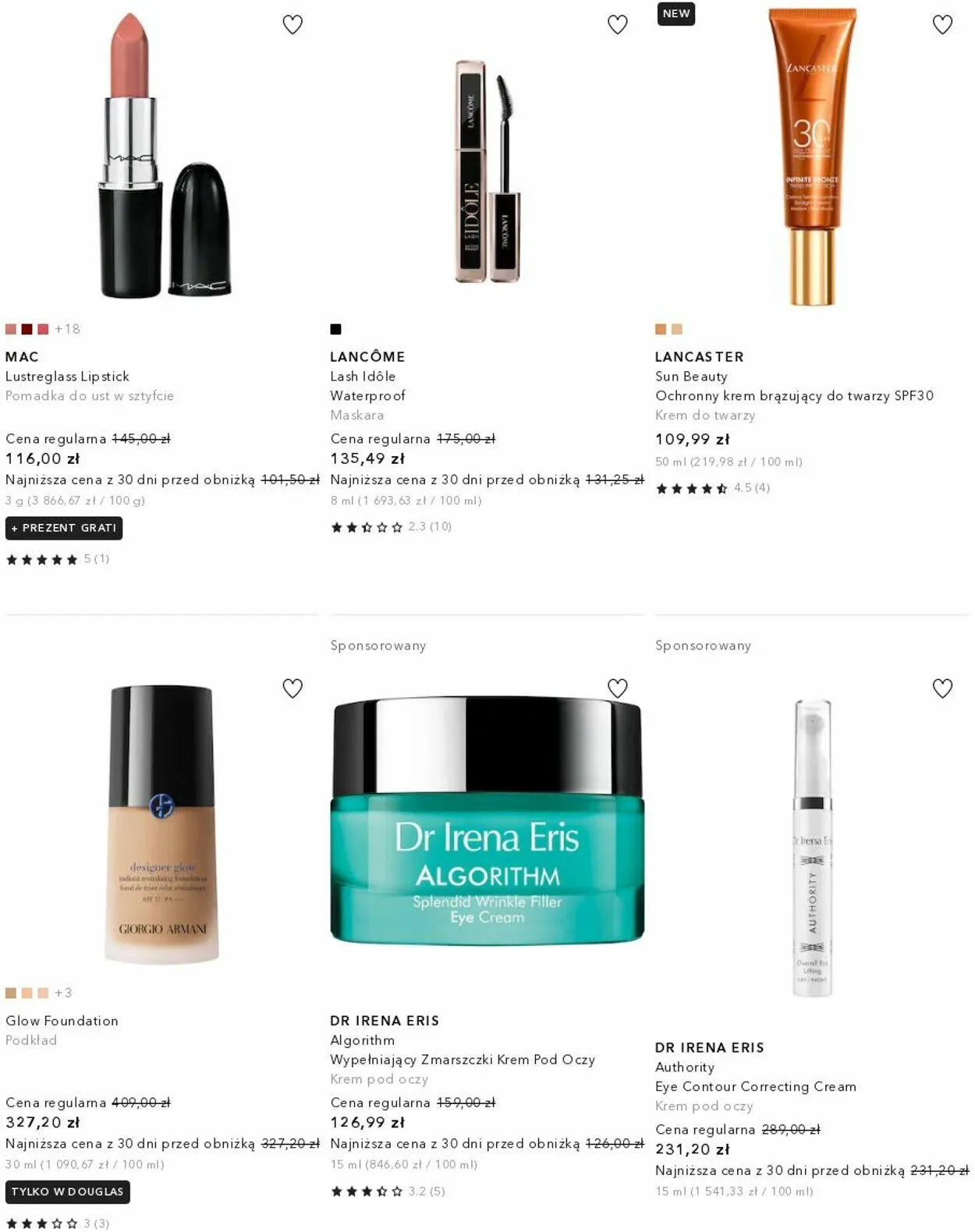Select the dark red MAC lipstick shade
Image resolution: width=975 pixels, height=1232 pixels.
tap(27, 329)
